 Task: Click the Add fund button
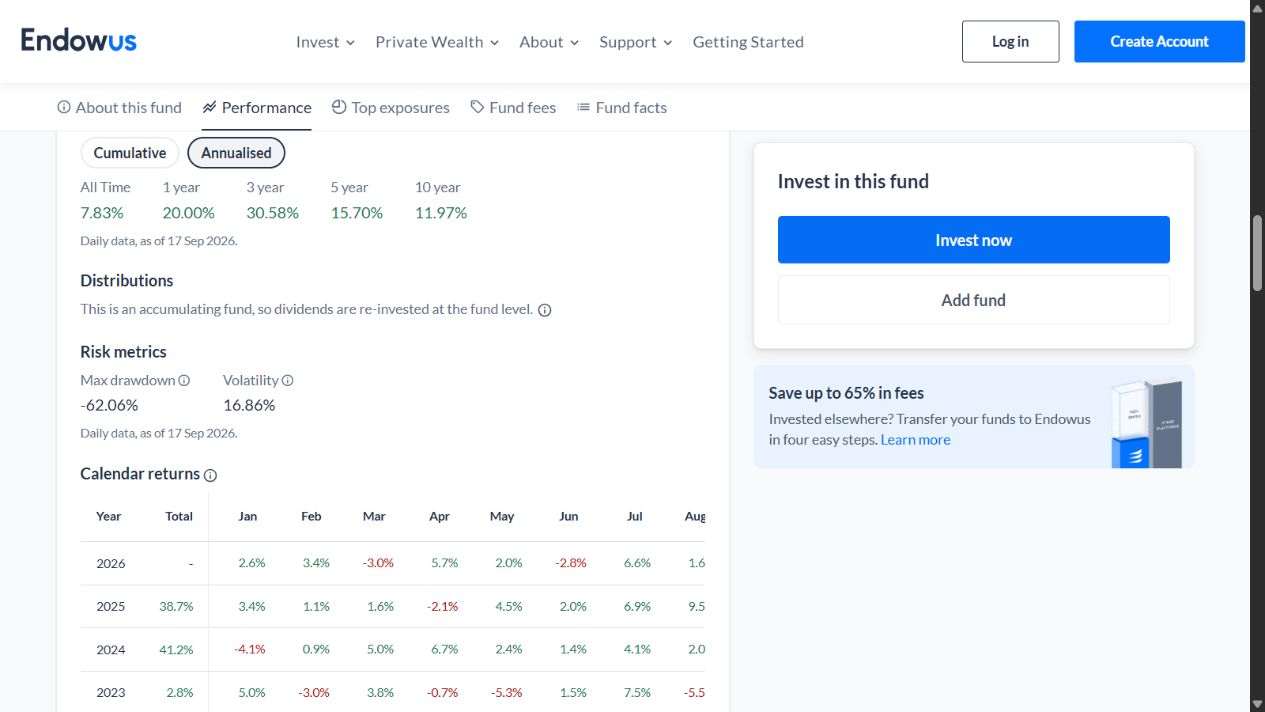click(974, 300)
